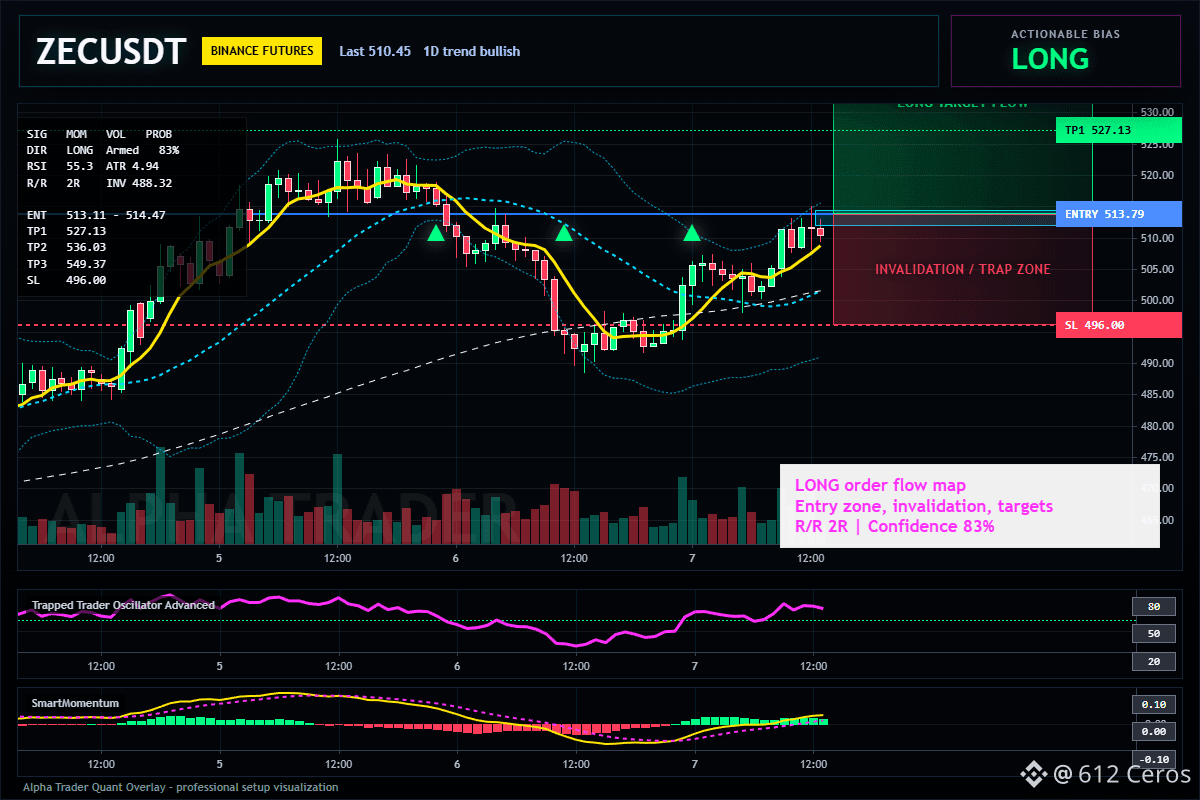Click the TP1 527.13 row in info panel
1200x800 pixels.
click(x=66, y=231)
